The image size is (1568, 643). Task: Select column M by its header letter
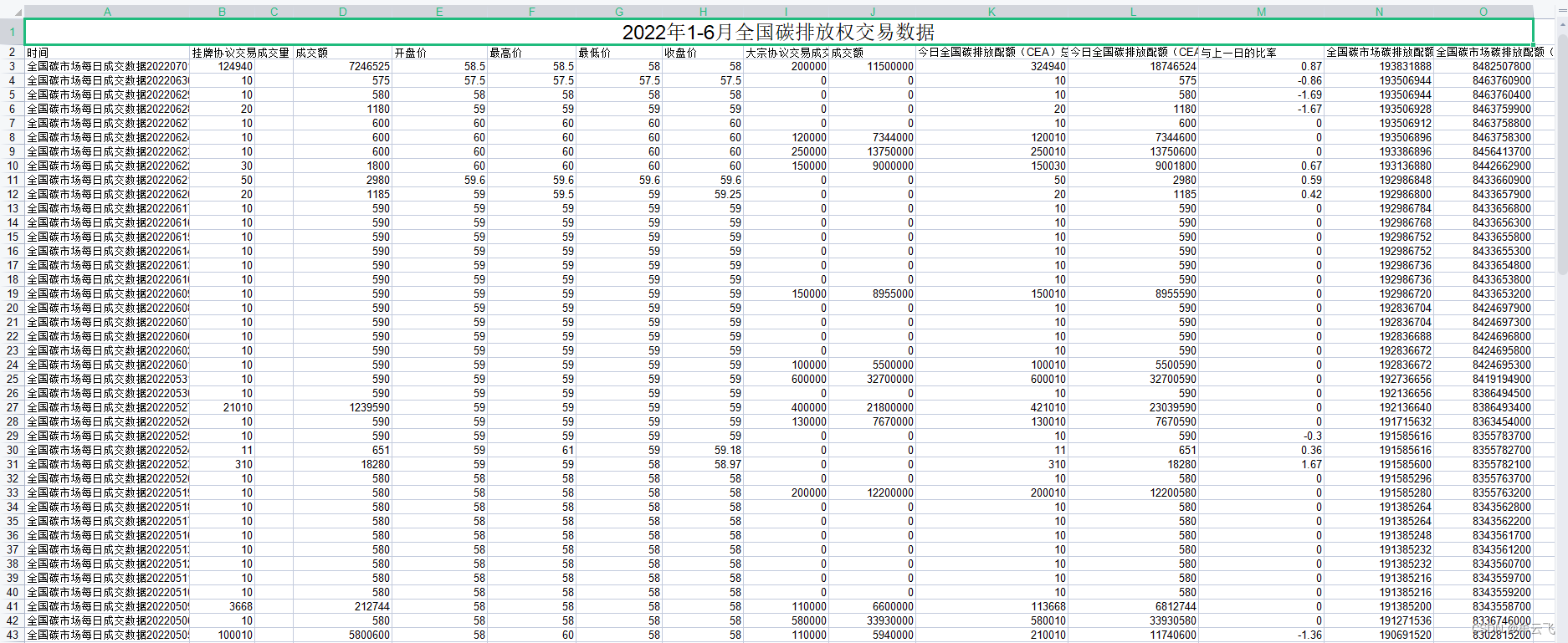pyautogui.click(x=1261, y=12)
